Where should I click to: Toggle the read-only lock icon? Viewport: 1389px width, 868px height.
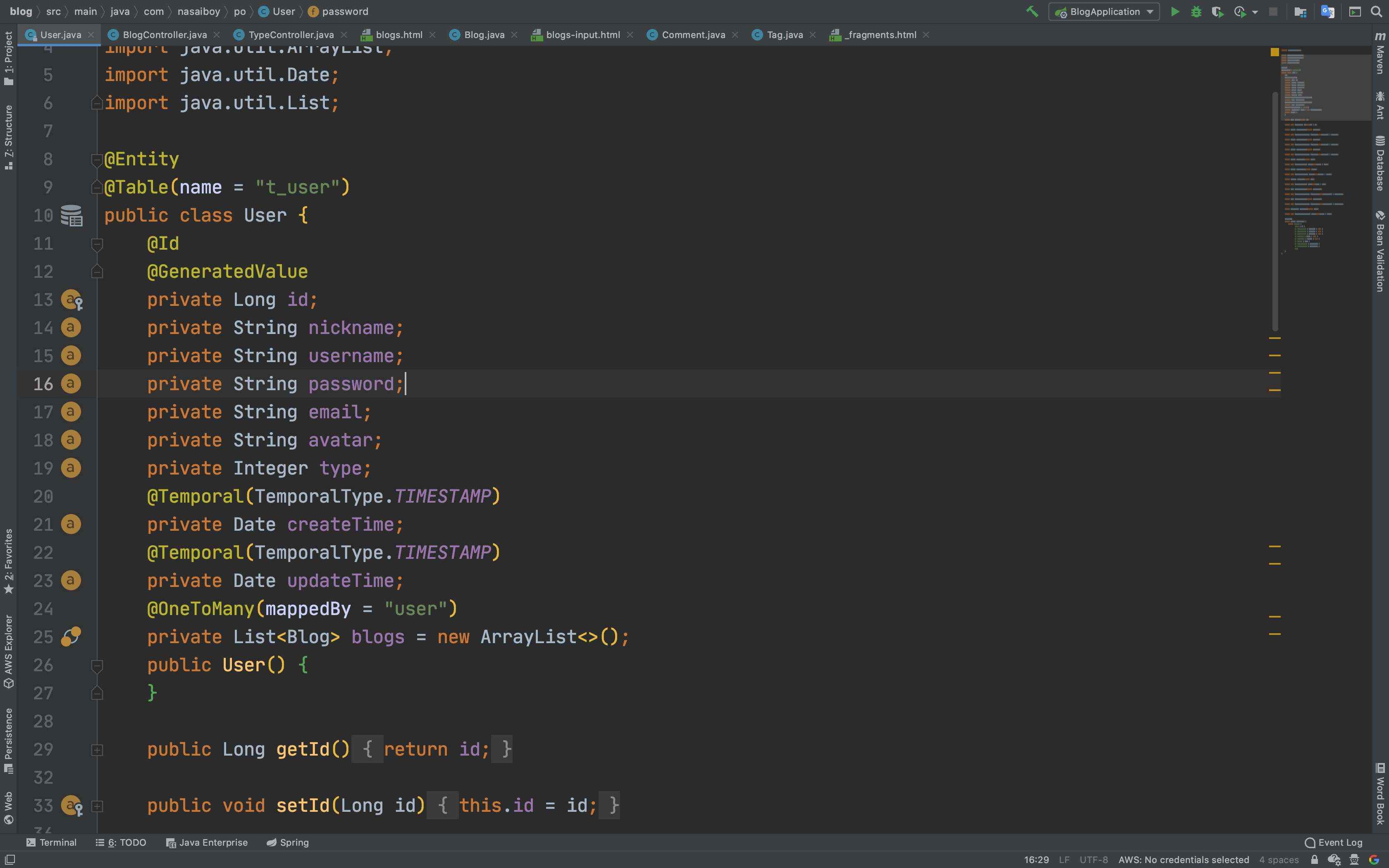tap(1315, 859)
